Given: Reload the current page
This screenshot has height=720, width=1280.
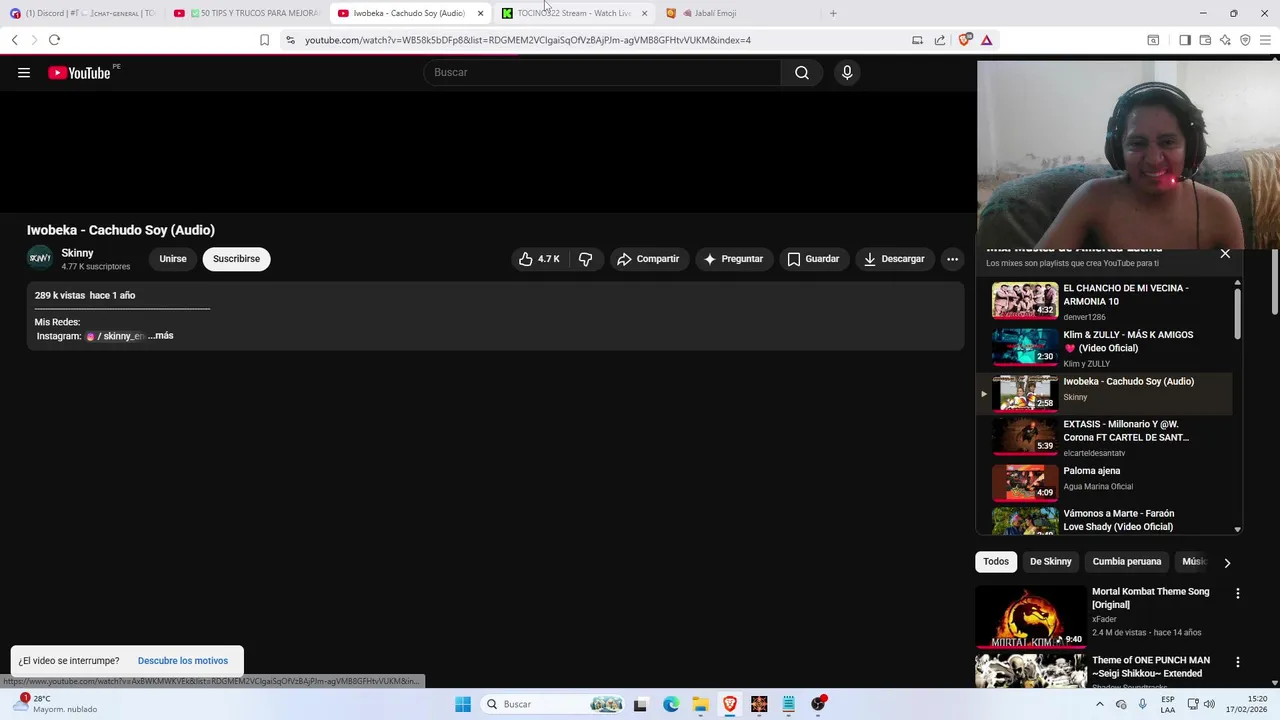Looking at the screenshot, I should (x=54, y=40).
